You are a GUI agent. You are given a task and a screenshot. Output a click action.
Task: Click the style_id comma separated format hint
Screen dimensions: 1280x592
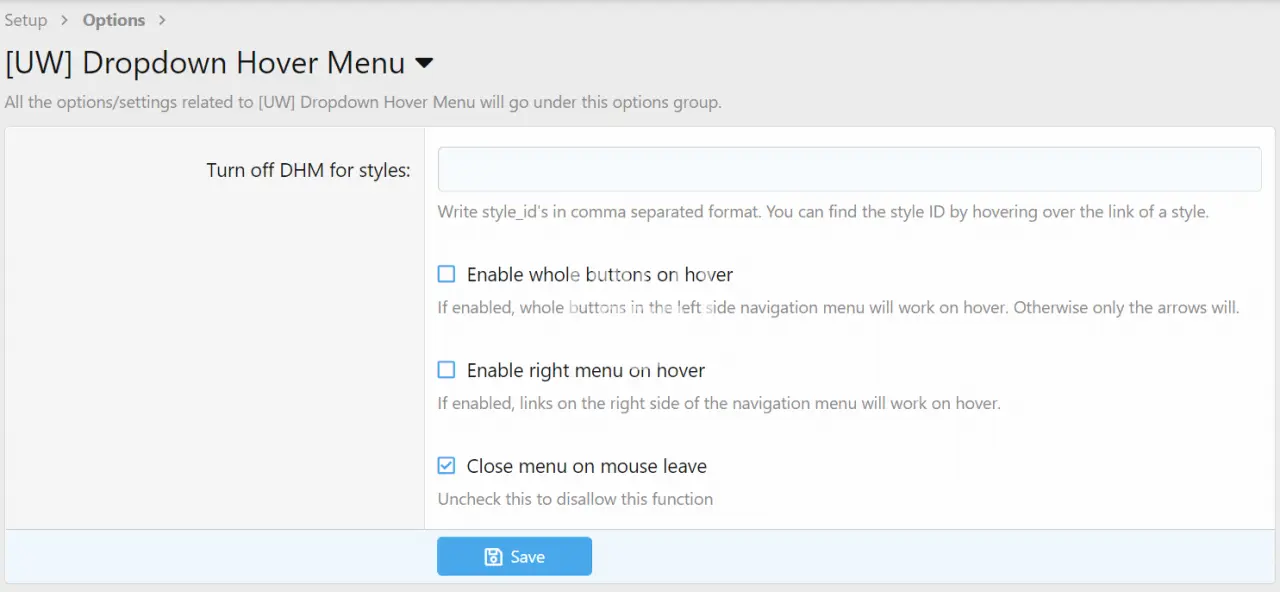[823, 212]
